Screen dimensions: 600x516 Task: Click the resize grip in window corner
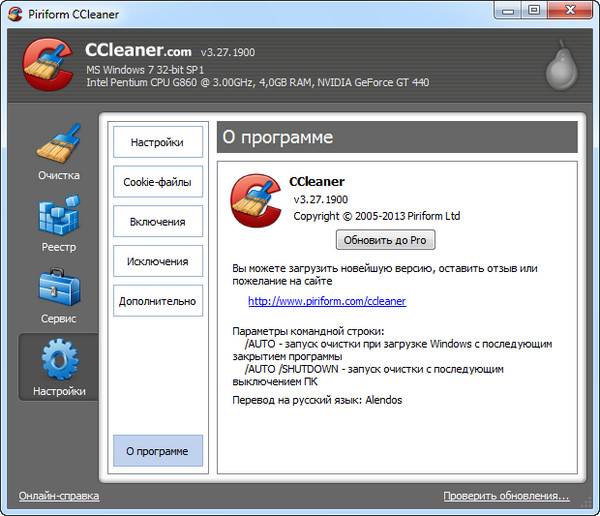[x=586, y=503]
